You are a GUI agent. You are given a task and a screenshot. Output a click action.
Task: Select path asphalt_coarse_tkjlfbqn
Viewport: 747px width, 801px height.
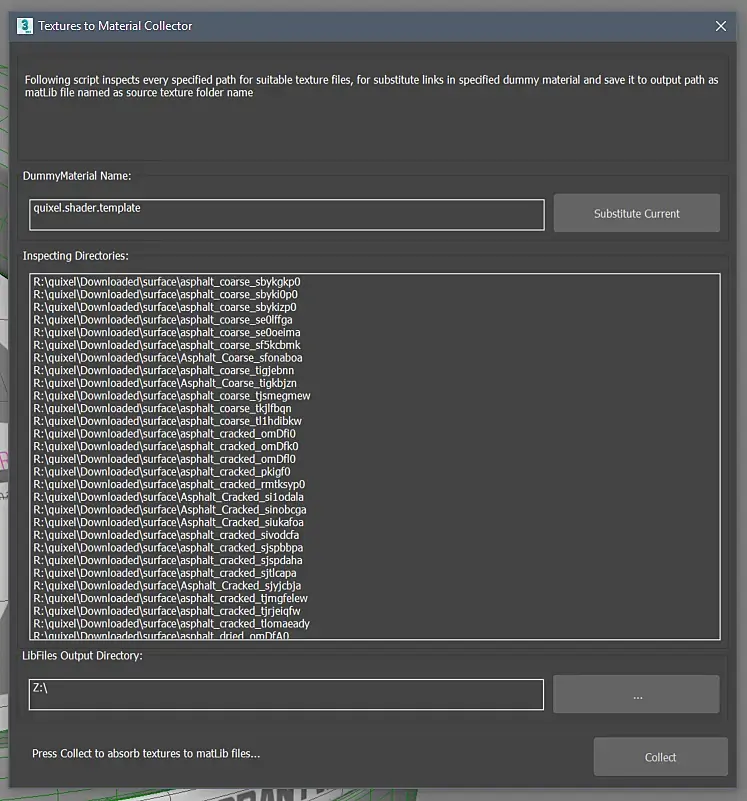[x=162, y=409]
